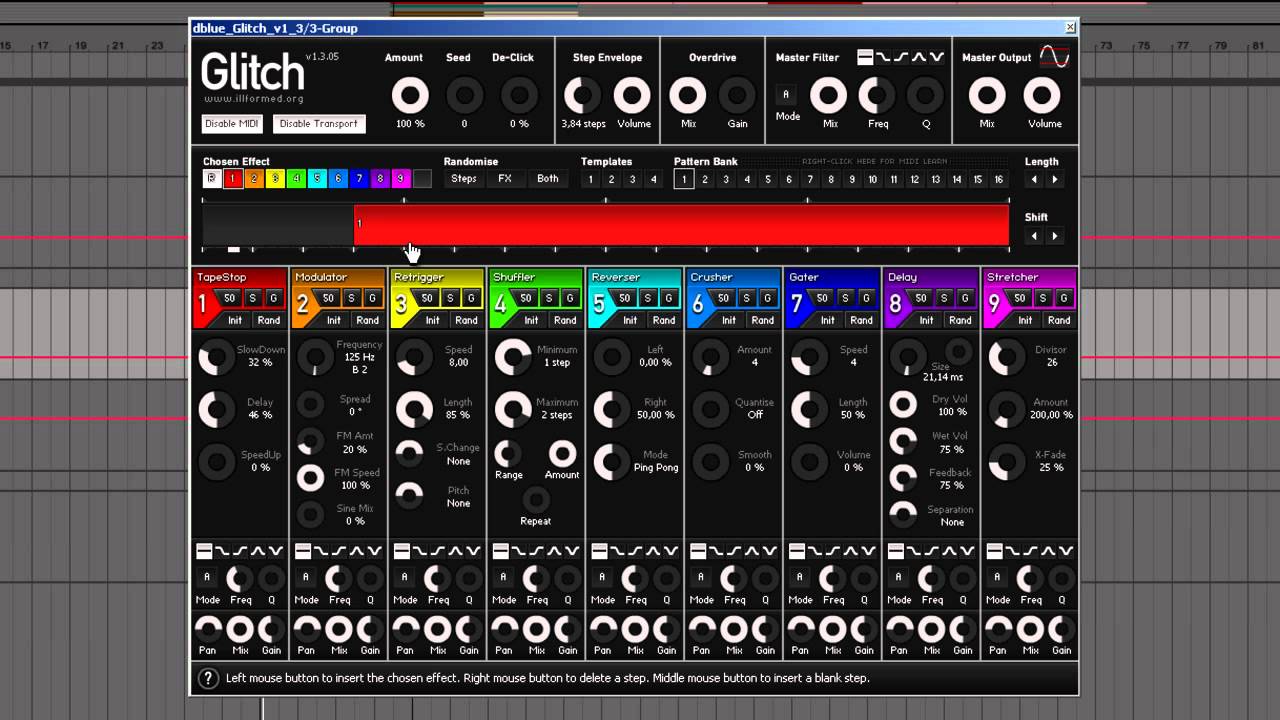Image resolution: width=1280 pixels, height=720 pixels.
Task: Load Template 4
Action: [653, 180]
